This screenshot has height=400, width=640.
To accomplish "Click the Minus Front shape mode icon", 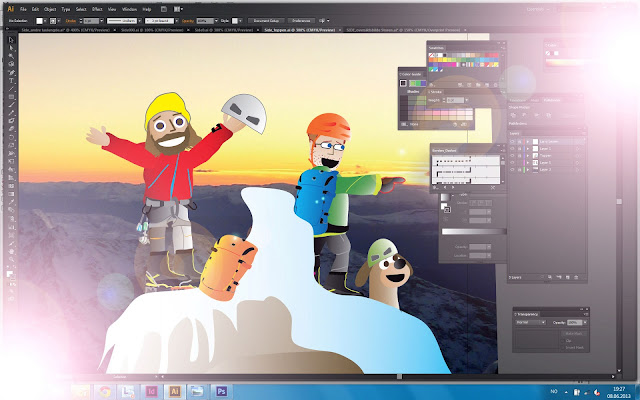I will coord(525,116).
